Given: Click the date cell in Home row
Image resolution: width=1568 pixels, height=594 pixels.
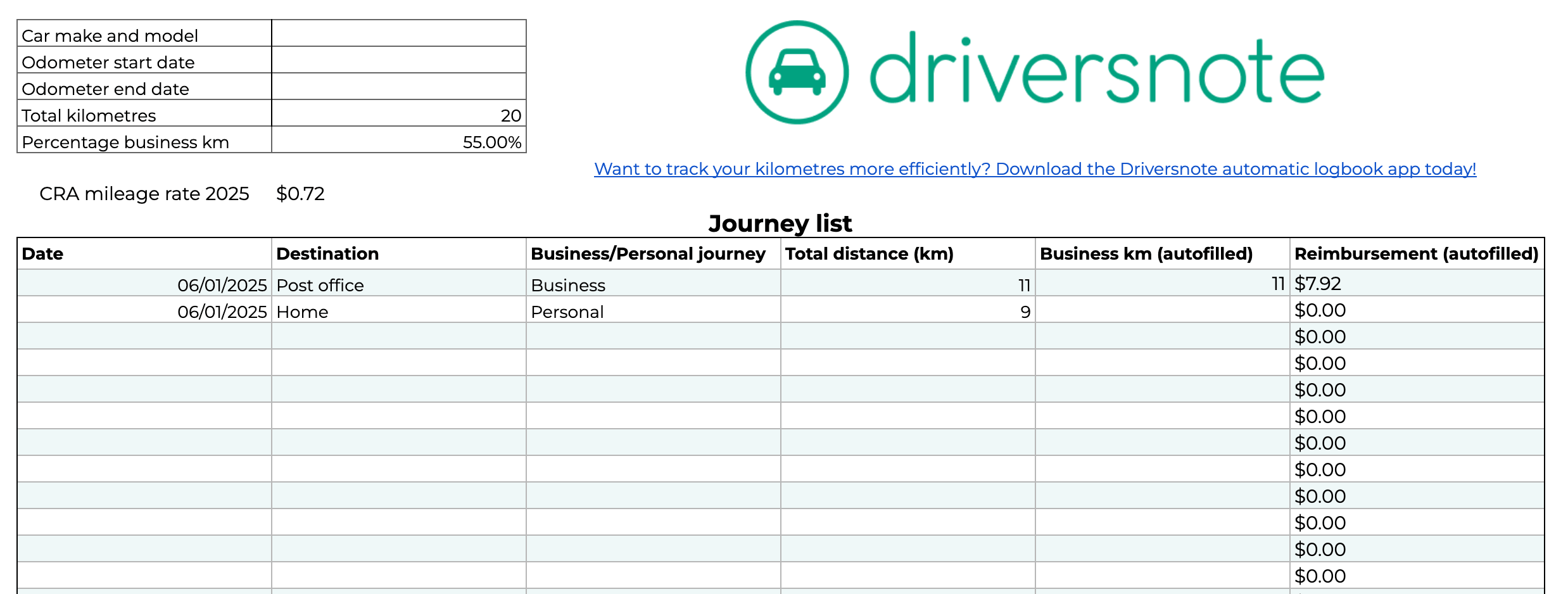Looking at the screenshot, I should pyautogui.click(x=144, y=310).
